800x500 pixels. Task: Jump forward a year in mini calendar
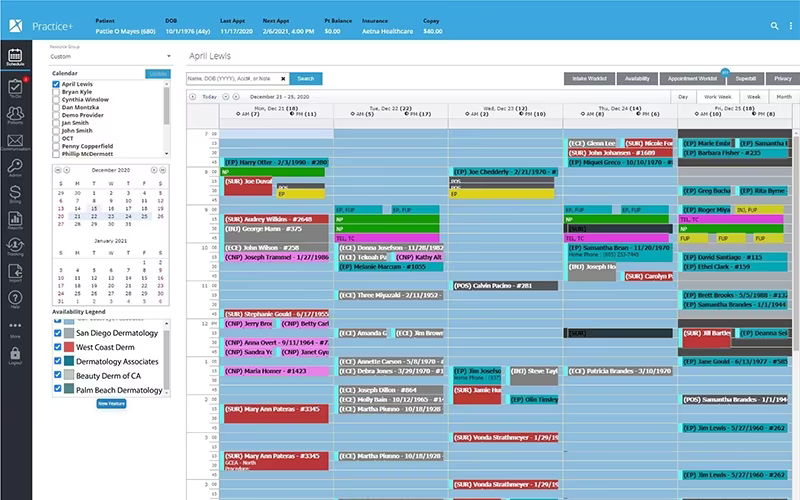coord(163,170)
